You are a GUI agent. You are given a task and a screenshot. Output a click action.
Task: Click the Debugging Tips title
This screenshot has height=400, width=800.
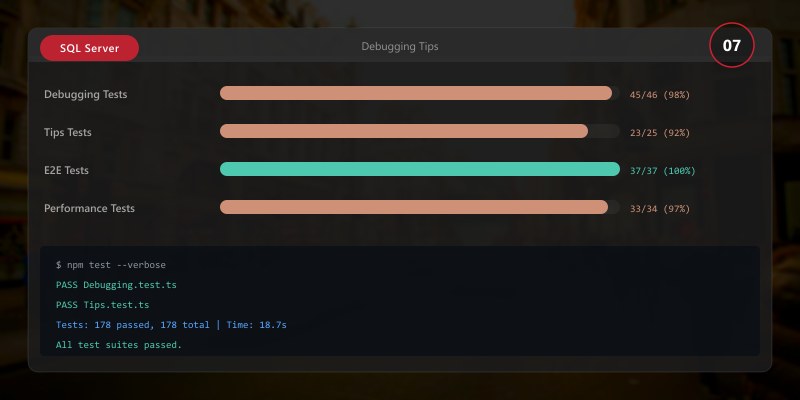click(x=399, y=46)
